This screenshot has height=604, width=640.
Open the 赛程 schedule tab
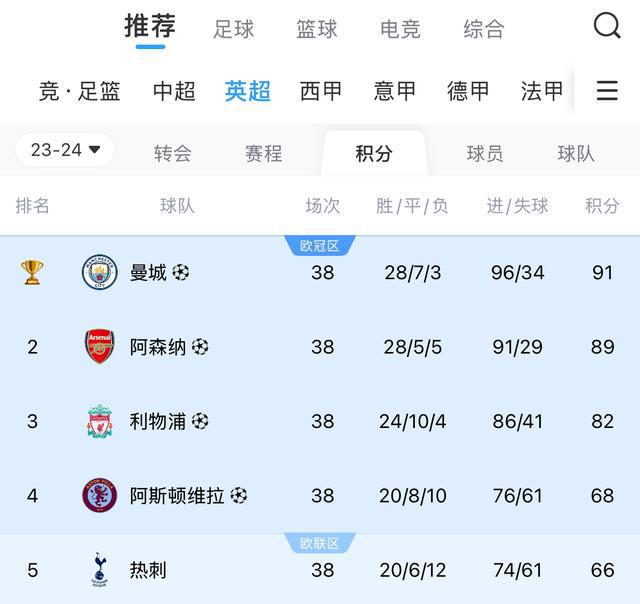pyautogui.click(x=263, y=153)
